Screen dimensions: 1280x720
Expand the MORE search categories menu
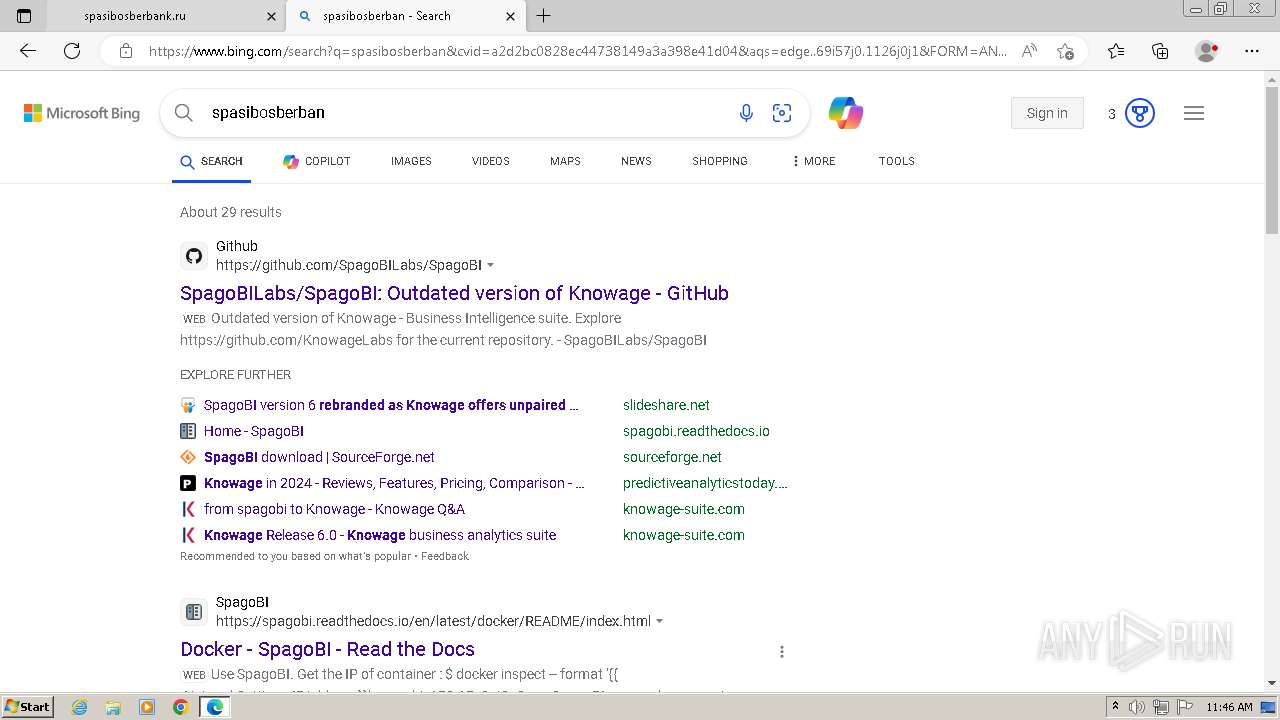click(813, 161)
